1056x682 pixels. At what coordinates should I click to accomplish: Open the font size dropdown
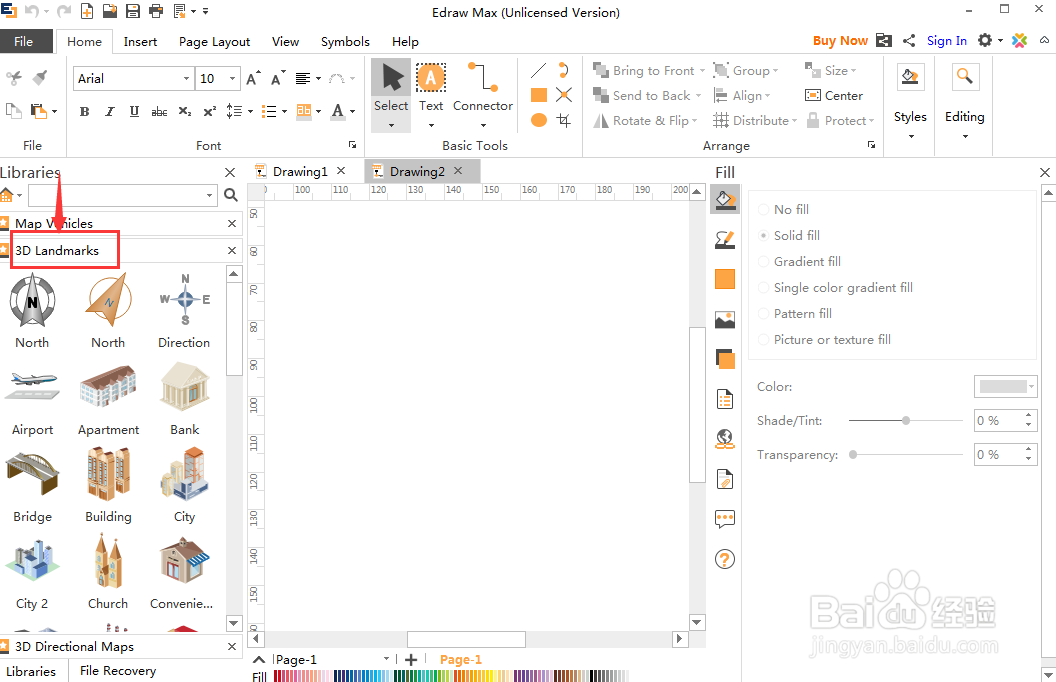click(x=232, y=79)
